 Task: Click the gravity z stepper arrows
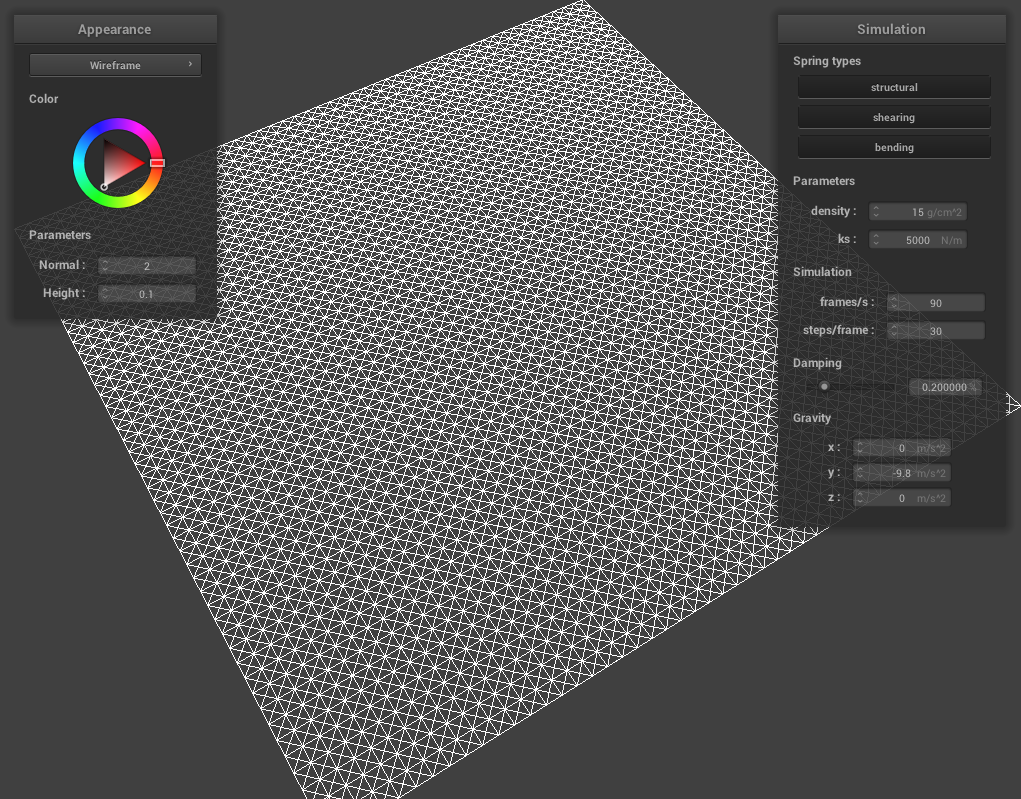click(x=860, y=498)
